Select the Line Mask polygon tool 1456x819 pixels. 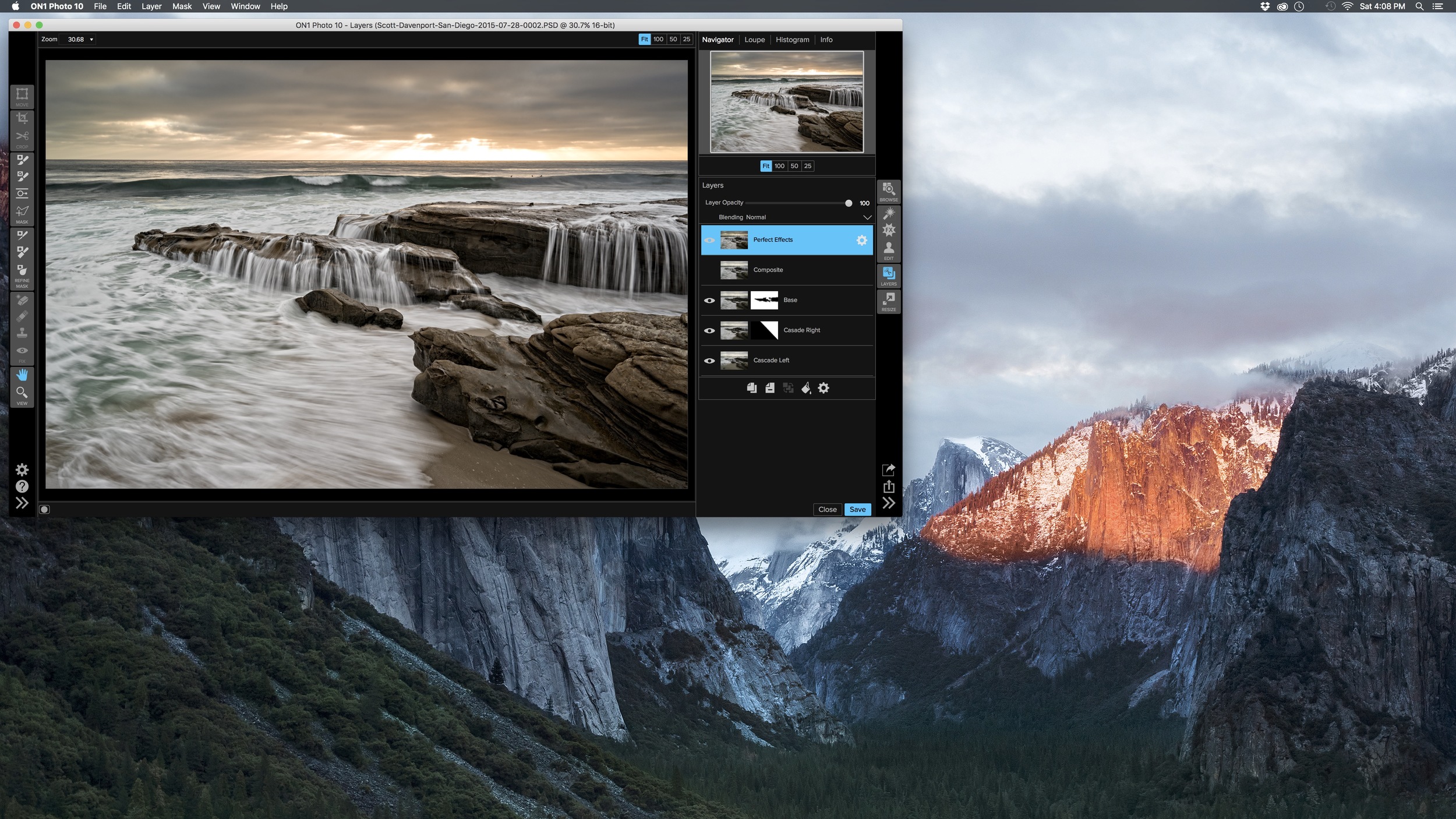point(22,211)
